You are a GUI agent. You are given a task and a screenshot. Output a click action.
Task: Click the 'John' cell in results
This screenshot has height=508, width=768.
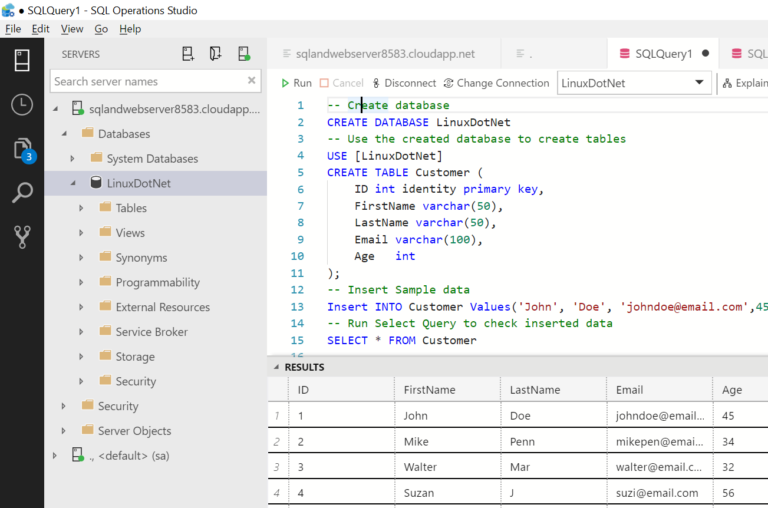448,415
